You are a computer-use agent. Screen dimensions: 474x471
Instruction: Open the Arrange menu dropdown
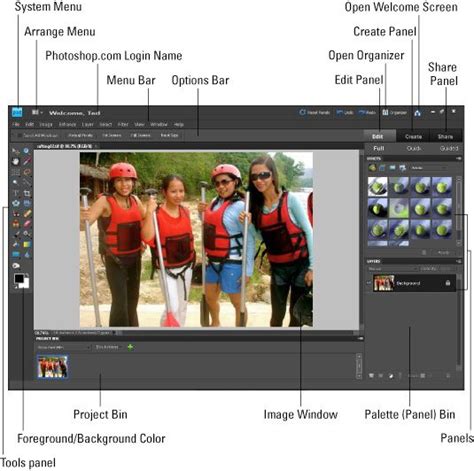37,112
